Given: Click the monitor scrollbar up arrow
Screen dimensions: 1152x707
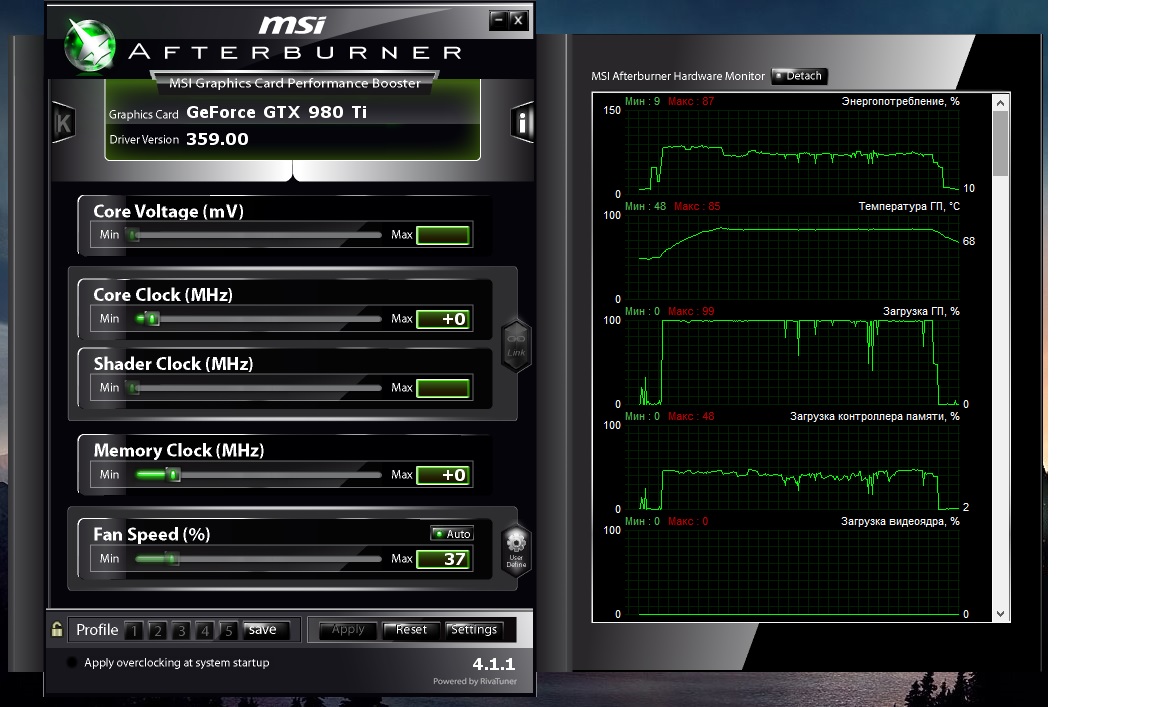Looking at the screenshot, I should point(1000,103).
